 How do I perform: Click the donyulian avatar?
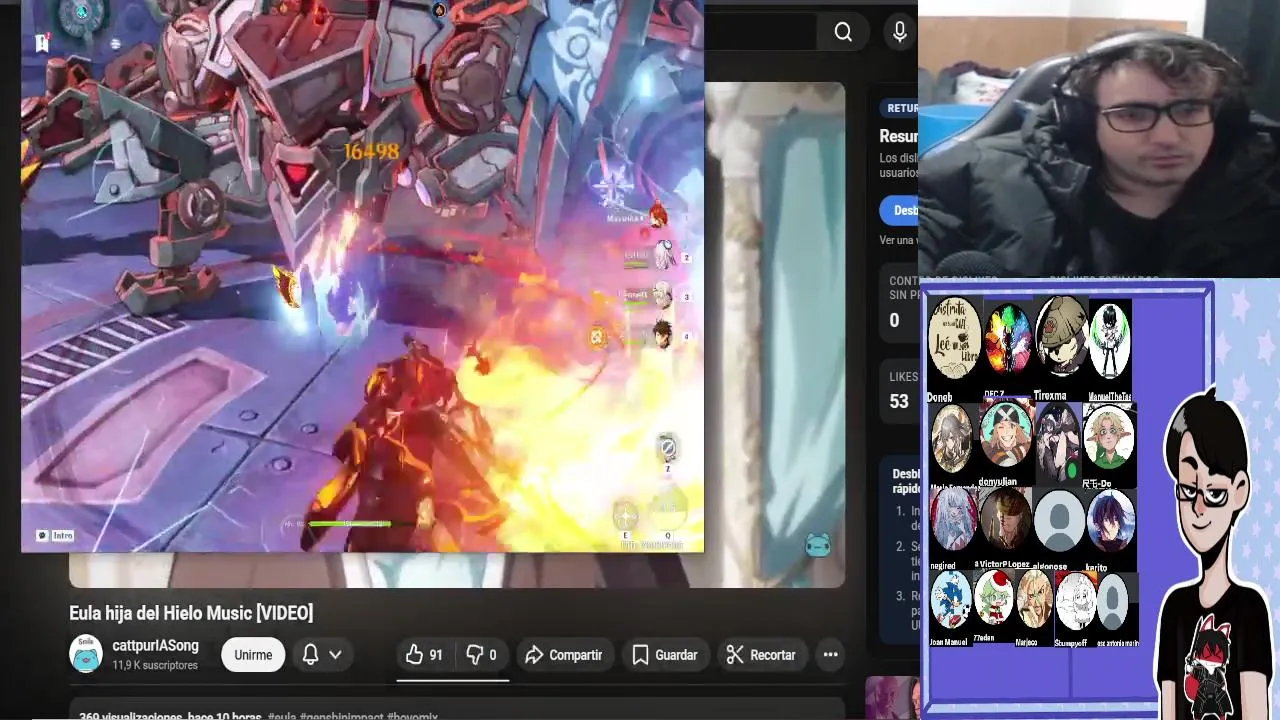1006,434
